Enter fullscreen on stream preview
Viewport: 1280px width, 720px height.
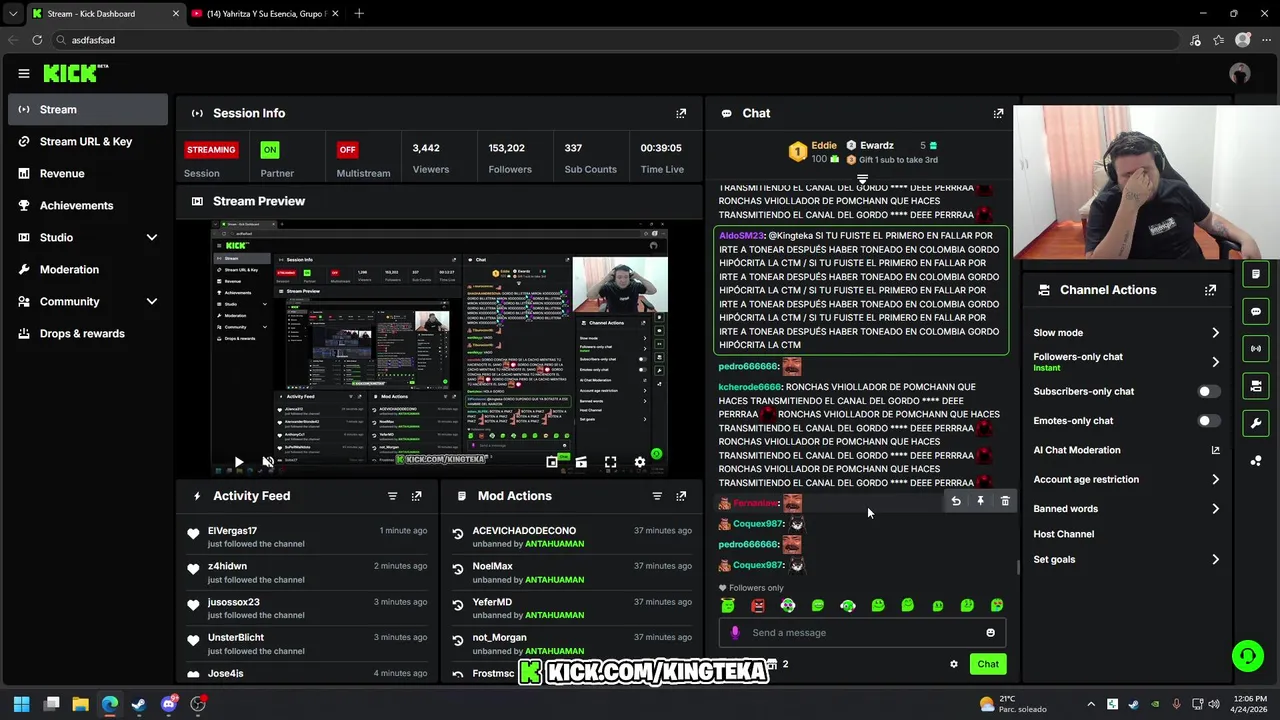[610, 462]
